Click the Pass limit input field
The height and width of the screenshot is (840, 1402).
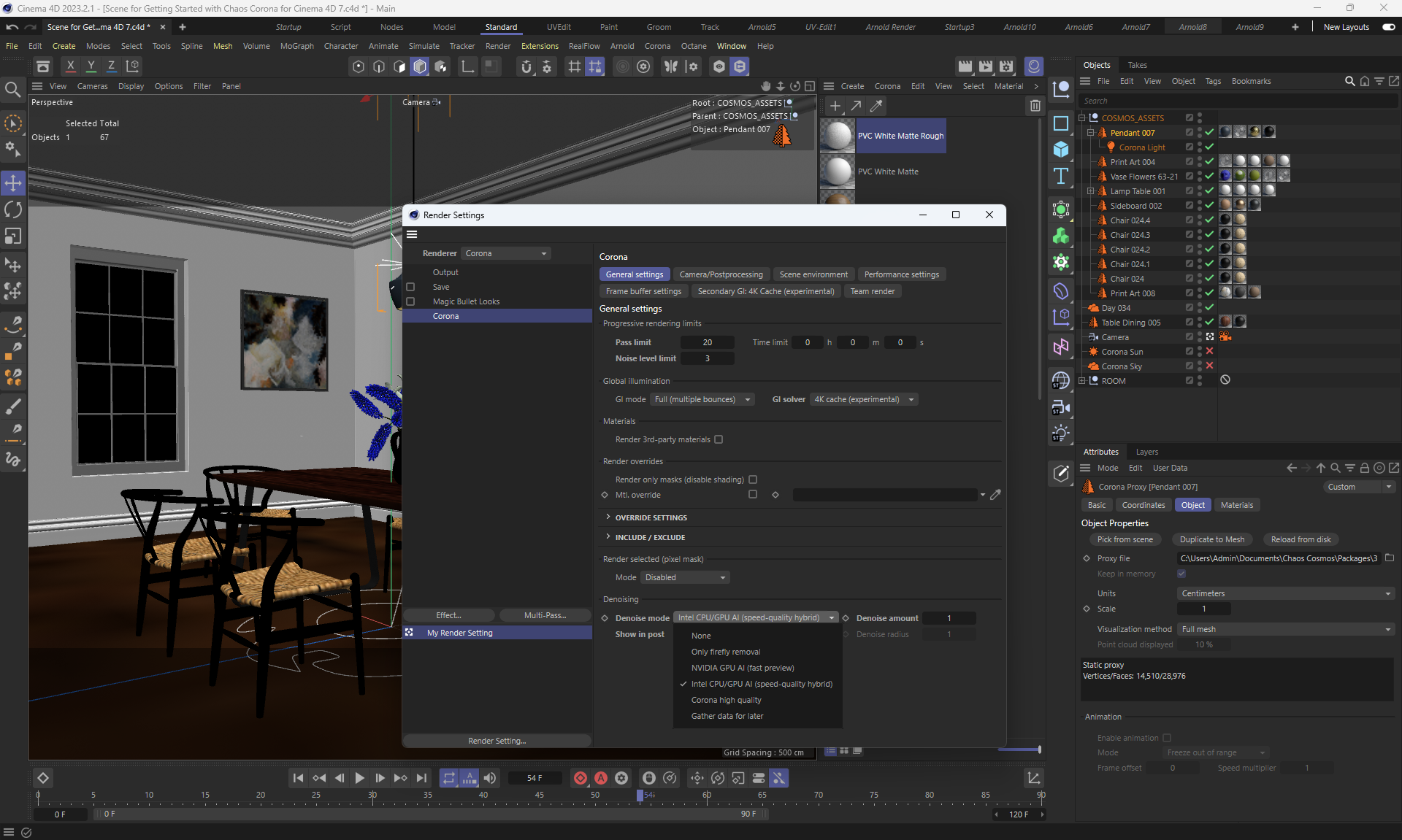[x=707, y=342]
